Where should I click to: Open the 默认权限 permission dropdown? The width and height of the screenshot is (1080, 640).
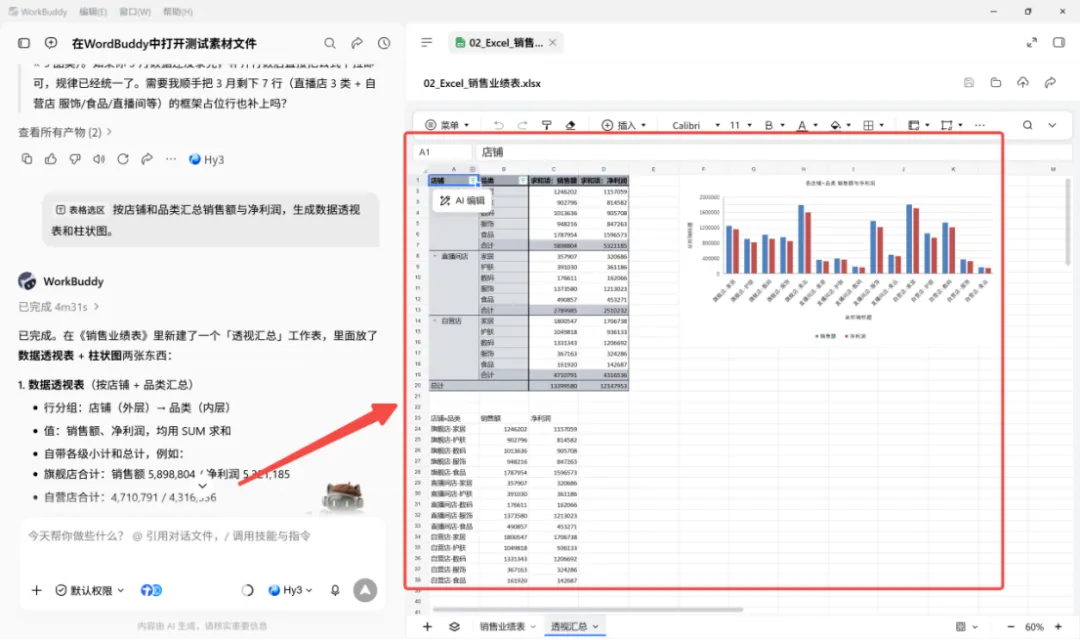coord(90,590)
